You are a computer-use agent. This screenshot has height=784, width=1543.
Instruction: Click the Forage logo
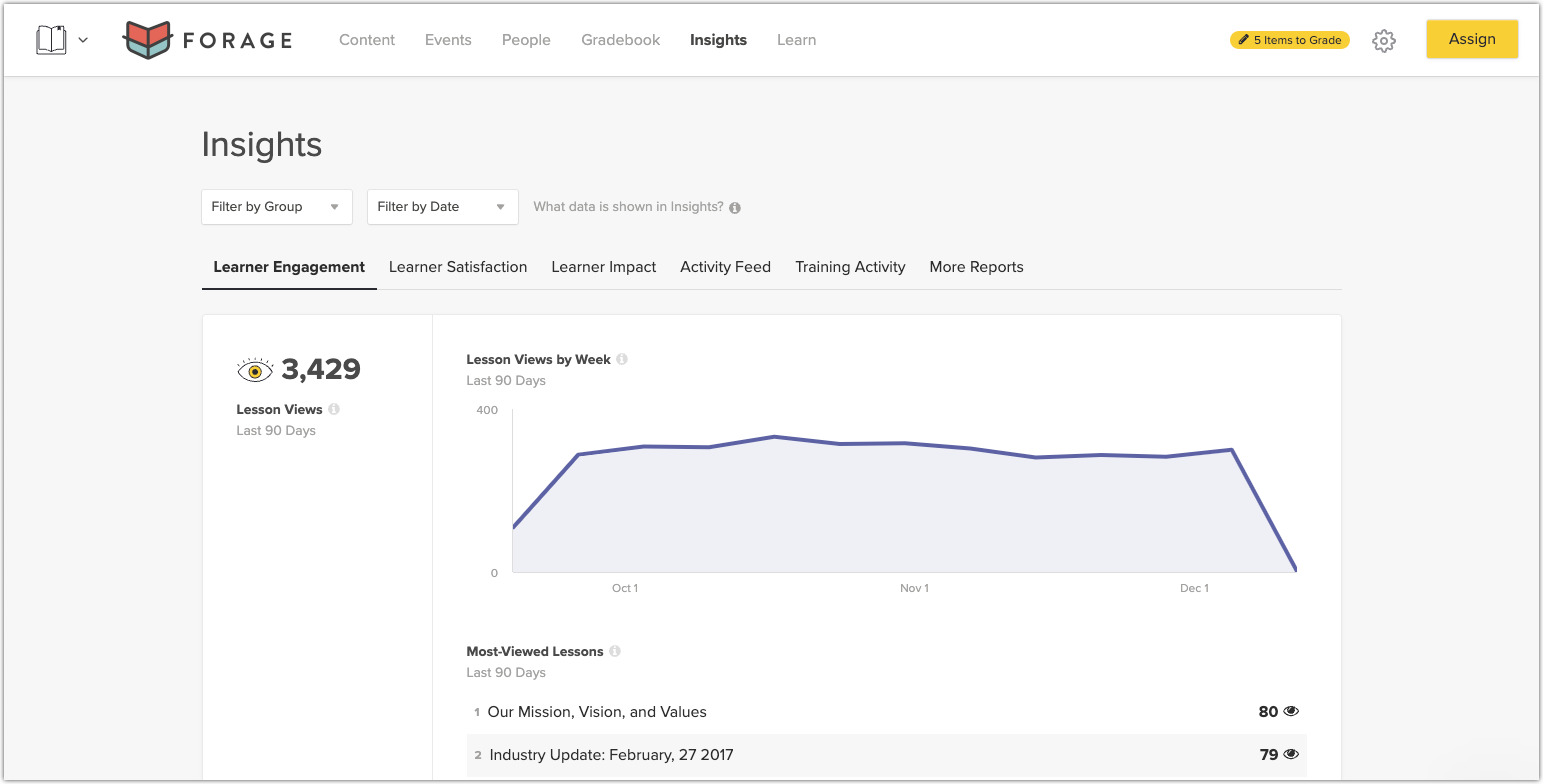tap(208, 40)
